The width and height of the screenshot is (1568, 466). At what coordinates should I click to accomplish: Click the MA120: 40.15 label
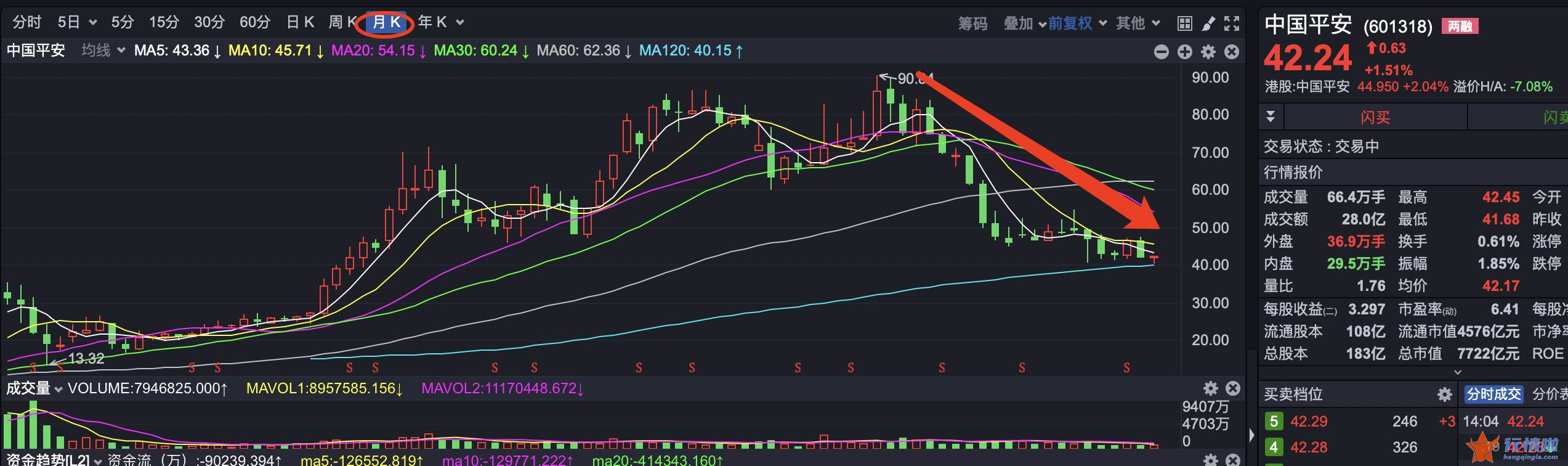692,51
